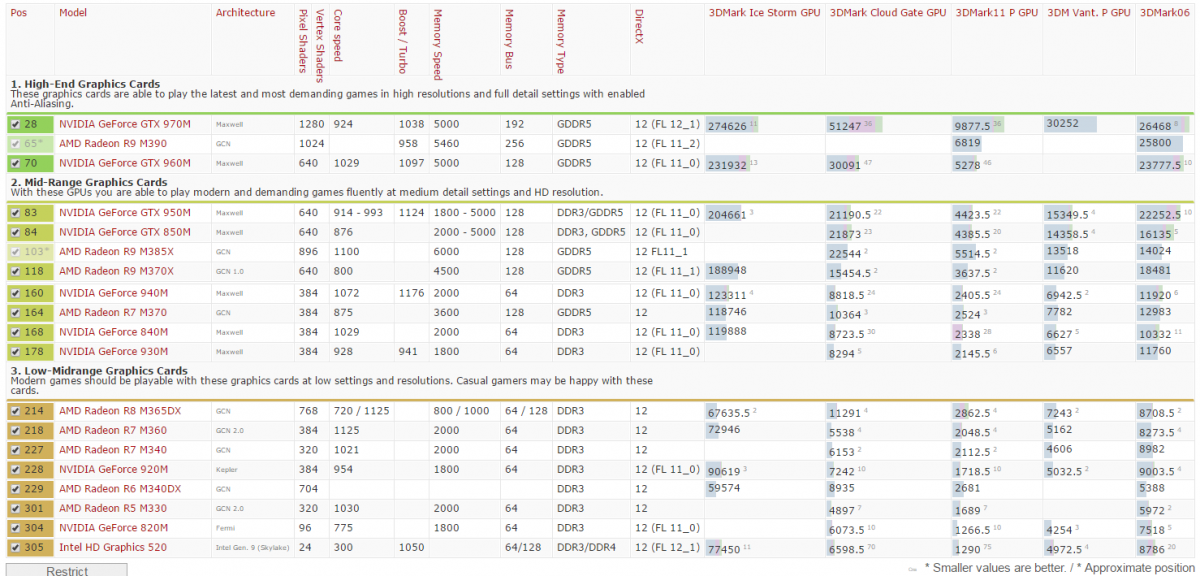Viewport: 1200px width, 576px height.
Task: Click '12 (FL 12_1)' DirectX cell of GTX 970M
Action: 665,125
